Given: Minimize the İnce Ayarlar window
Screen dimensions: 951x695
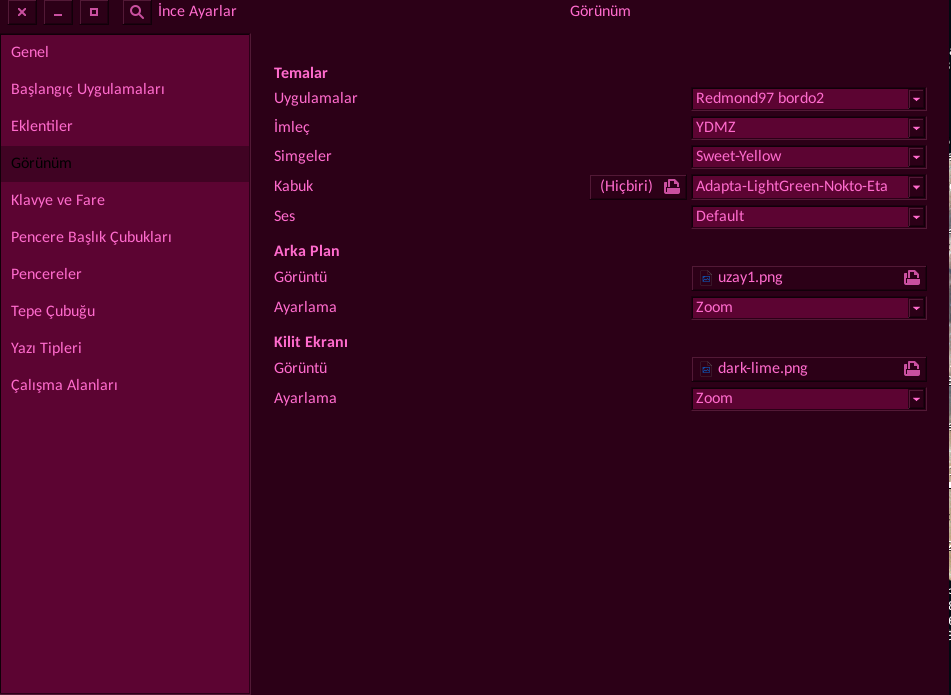Looking at the screenshot, I should [x=58, y=12].
